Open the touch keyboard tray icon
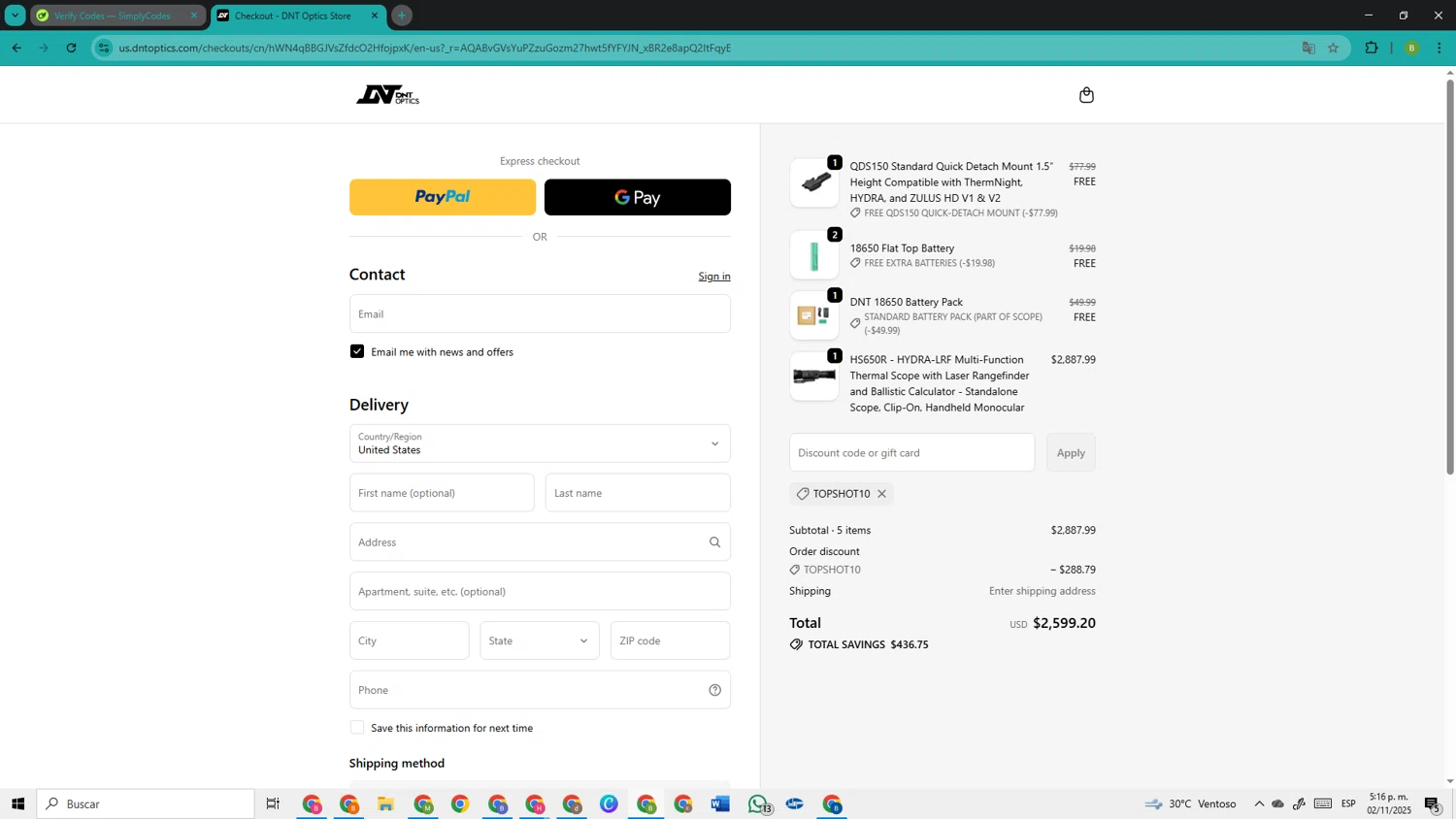 click(x=1323, y=803)
